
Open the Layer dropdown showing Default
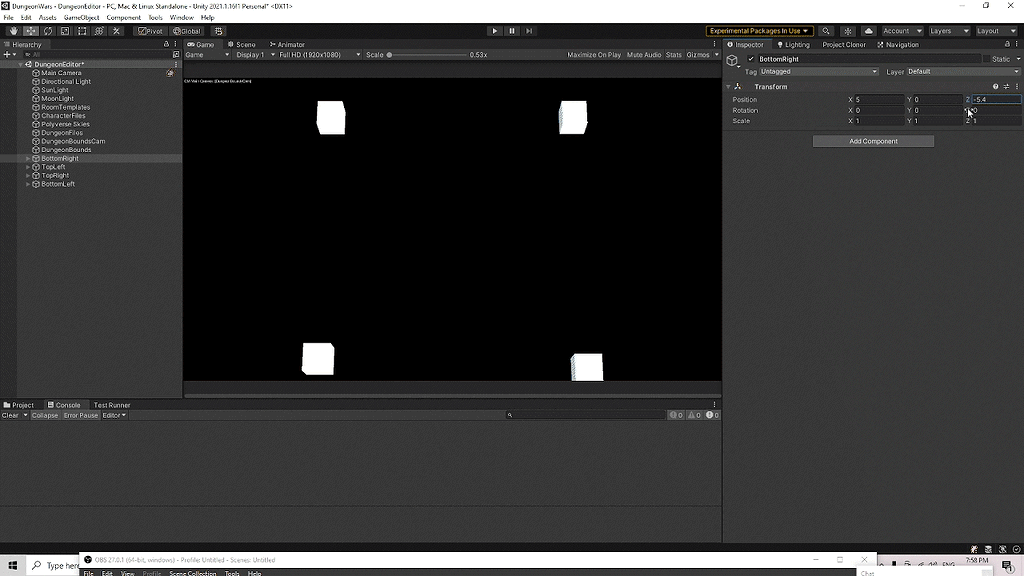pos(963,71)
